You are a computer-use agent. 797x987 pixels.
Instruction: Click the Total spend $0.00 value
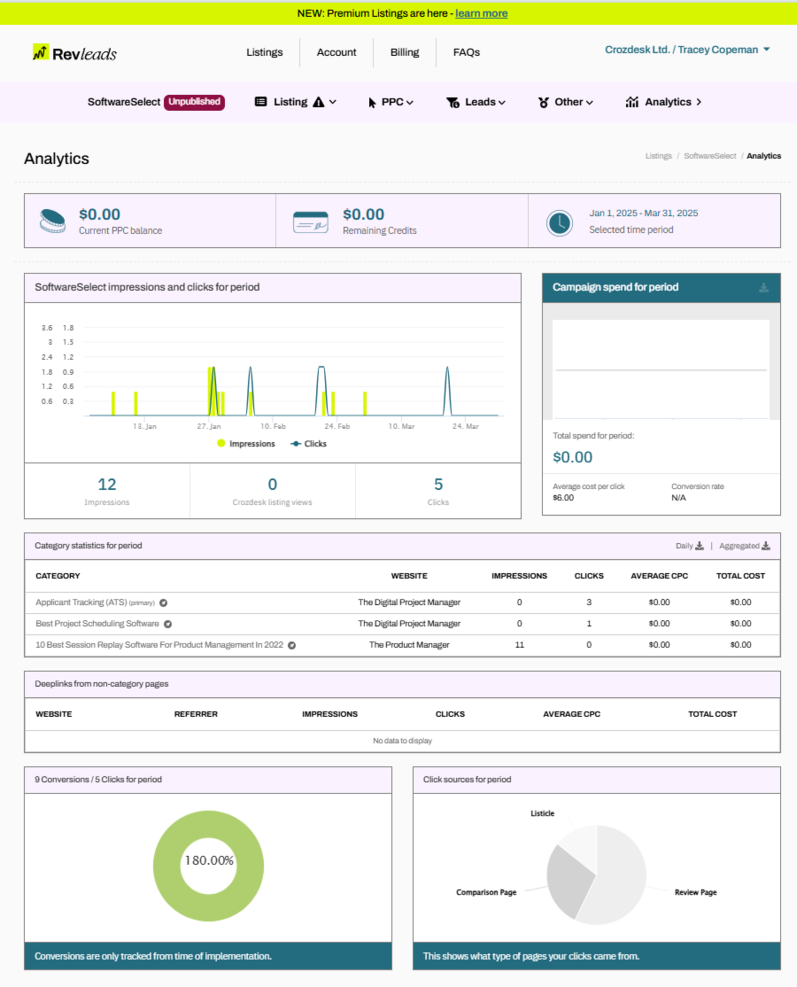click(572, 458)
